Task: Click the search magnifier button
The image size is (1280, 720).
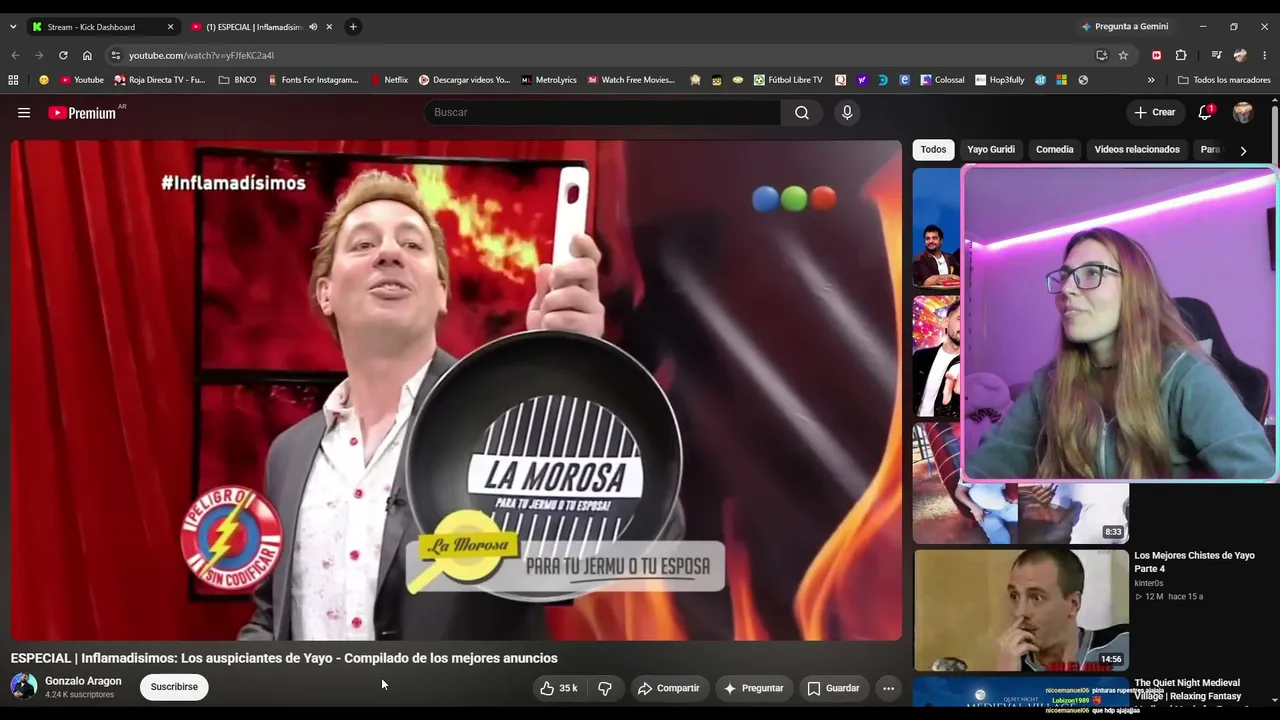Action: click(802, 113)
